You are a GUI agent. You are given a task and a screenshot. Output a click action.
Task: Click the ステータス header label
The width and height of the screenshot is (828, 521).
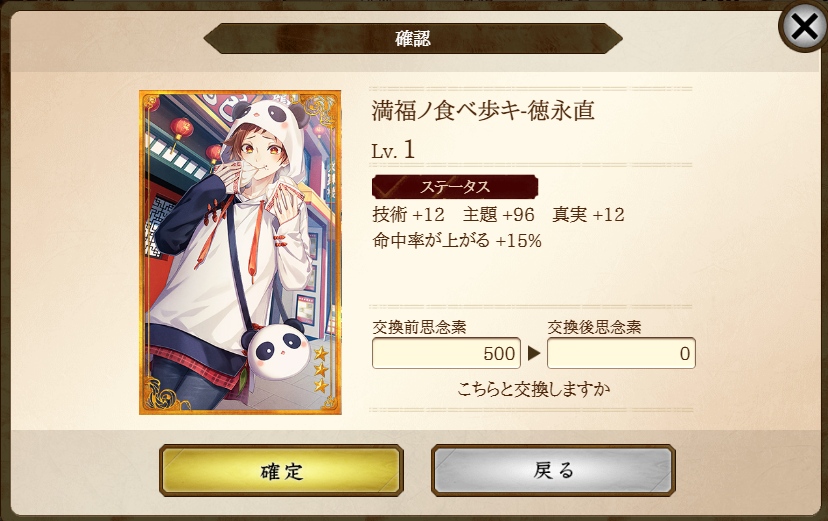pyautogui.click(x=455, y=187)
